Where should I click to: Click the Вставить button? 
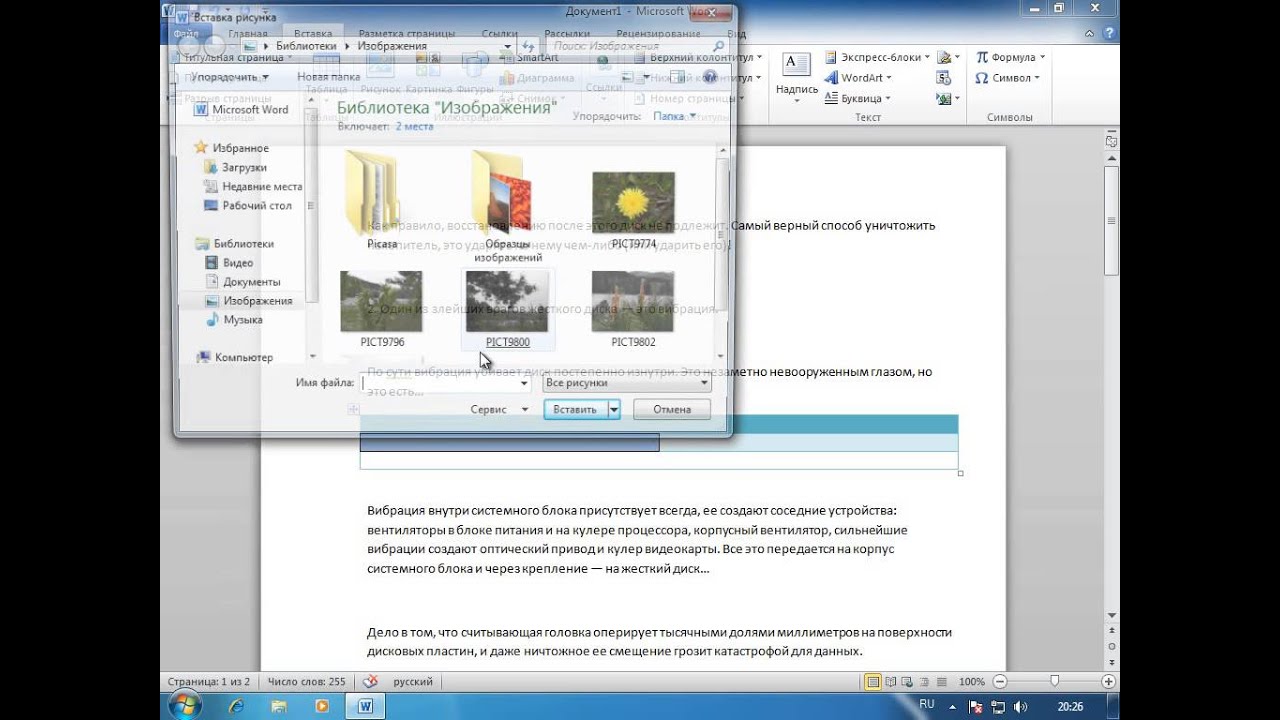[575, 409]
